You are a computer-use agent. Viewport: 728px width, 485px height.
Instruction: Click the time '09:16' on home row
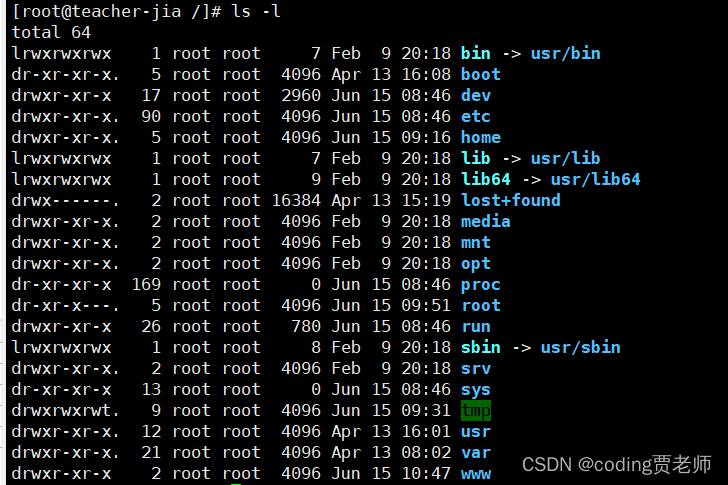(426, 137)
